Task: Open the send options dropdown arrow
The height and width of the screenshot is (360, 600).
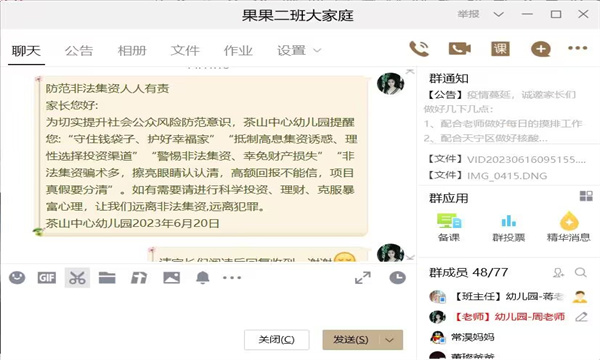Action: click(x=390, y=340)
